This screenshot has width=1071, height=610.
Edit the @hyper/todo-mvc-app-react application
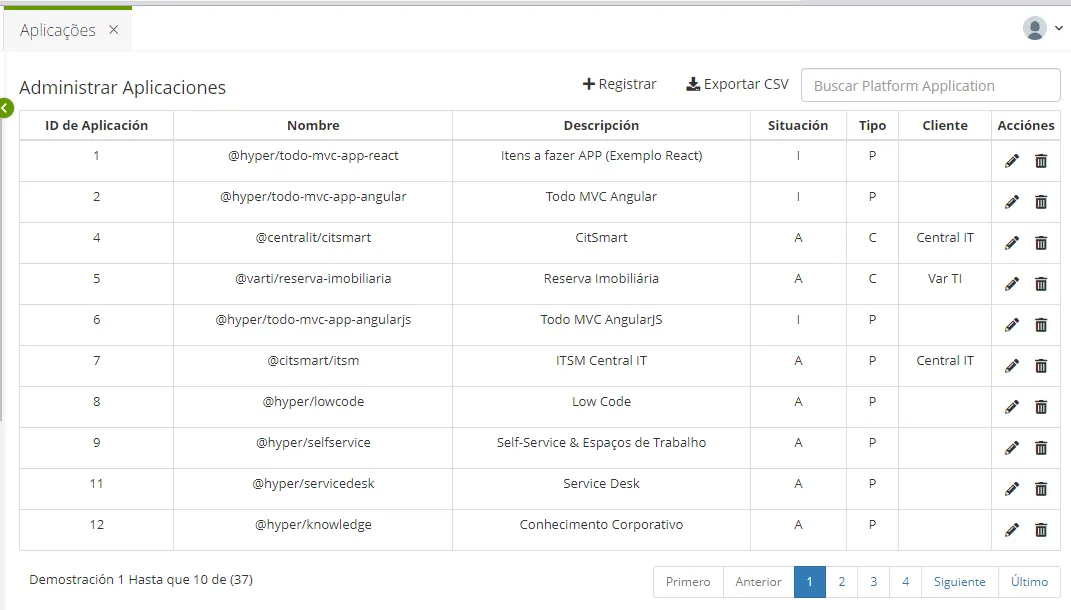pyautogui.click(x=1012, y=161)
